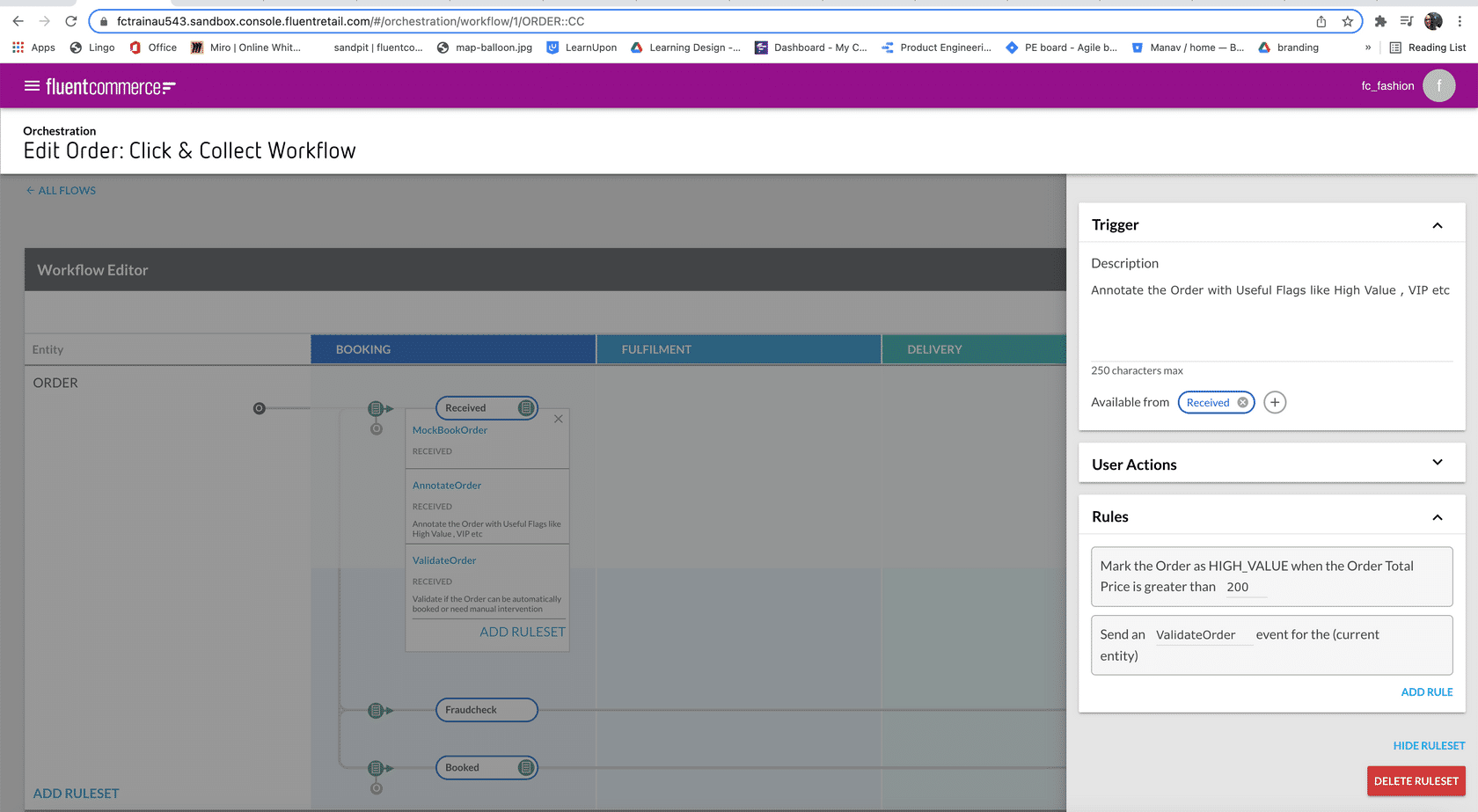Open the hamburger navigation menu

(32, 86)
